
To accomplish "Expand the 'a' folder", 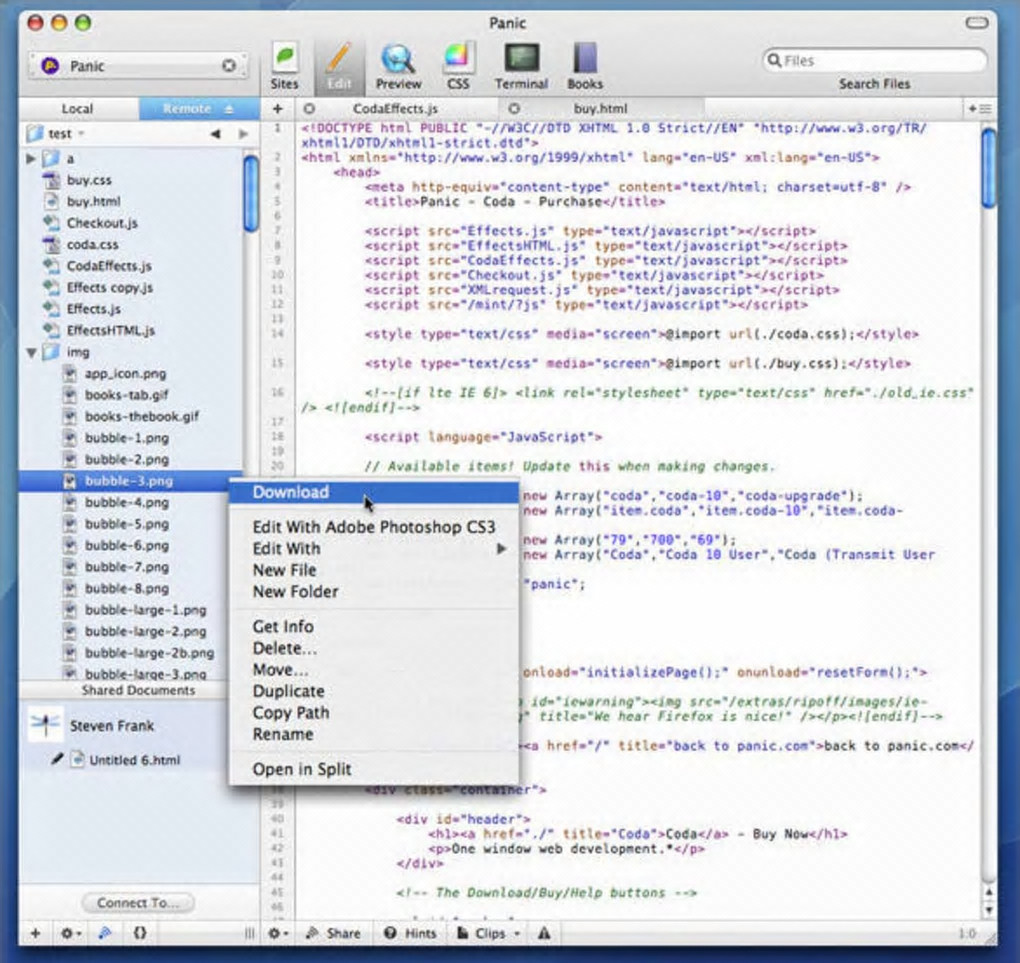I will [32, 159].
